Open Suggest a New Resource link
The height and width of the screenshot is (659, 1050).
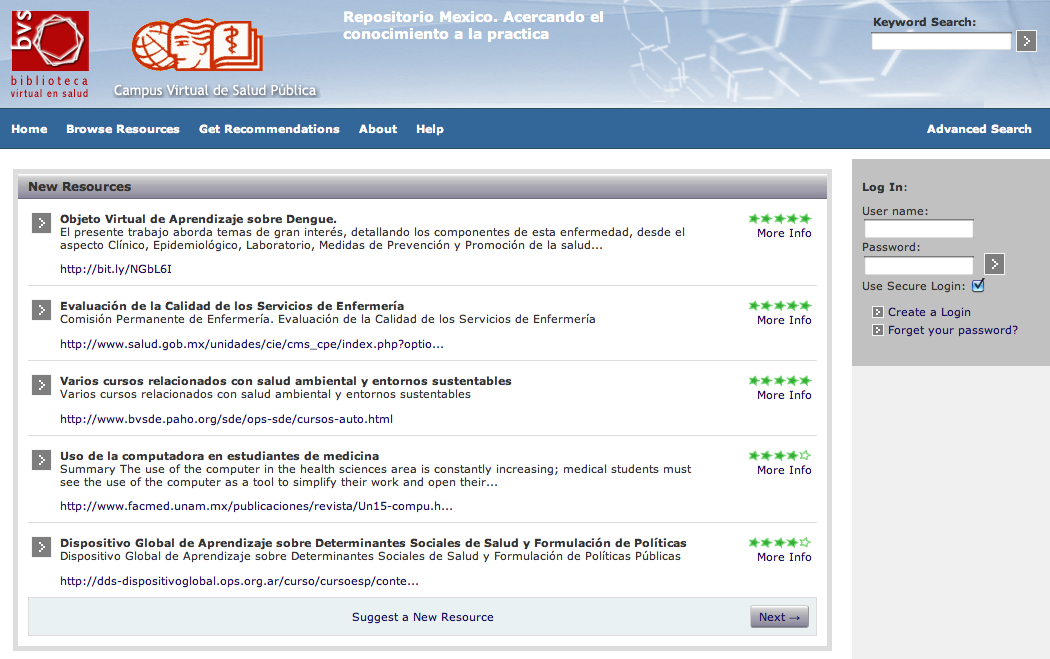[x=422, y=617]
